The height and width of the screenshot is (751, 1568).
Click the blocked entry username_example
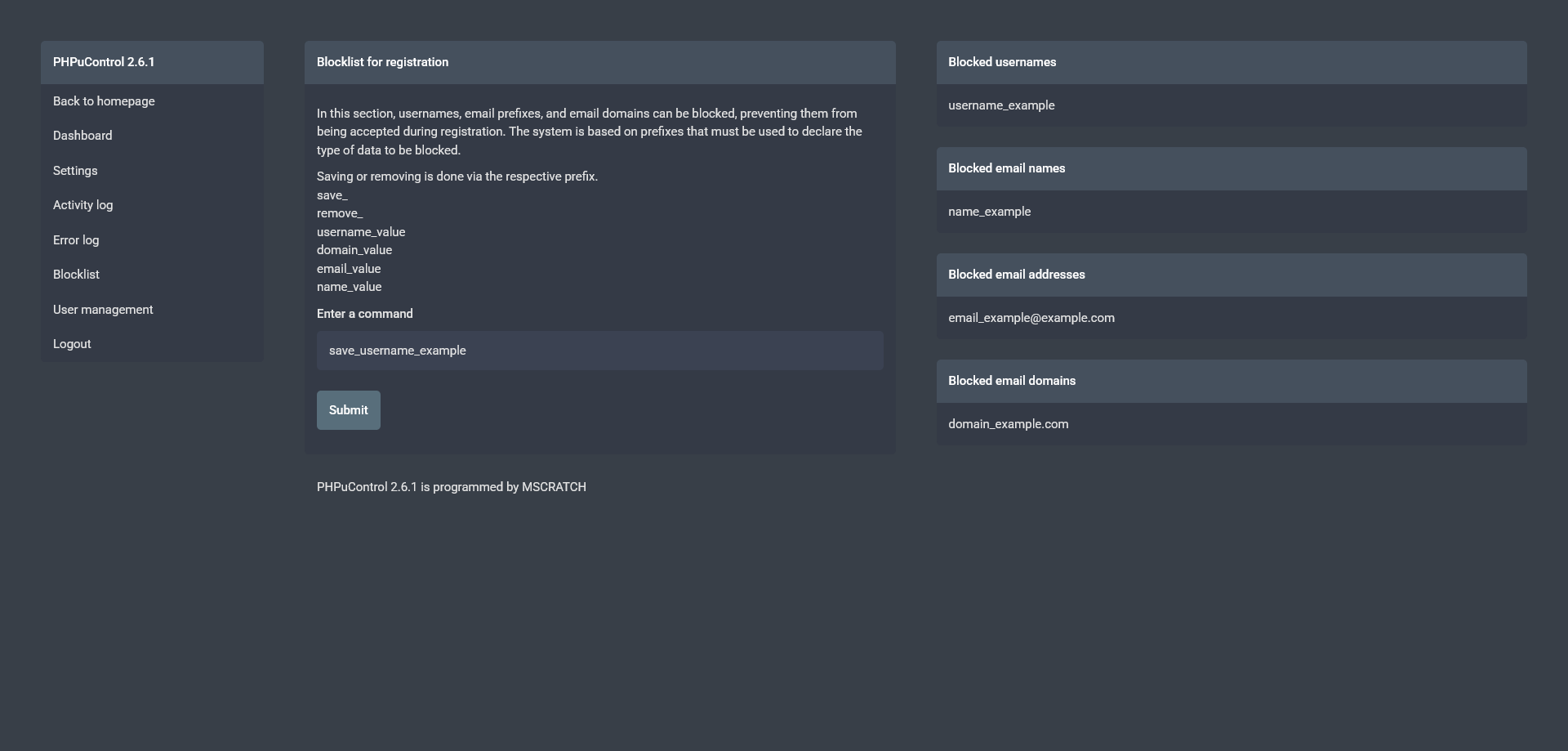[1001, 105]
